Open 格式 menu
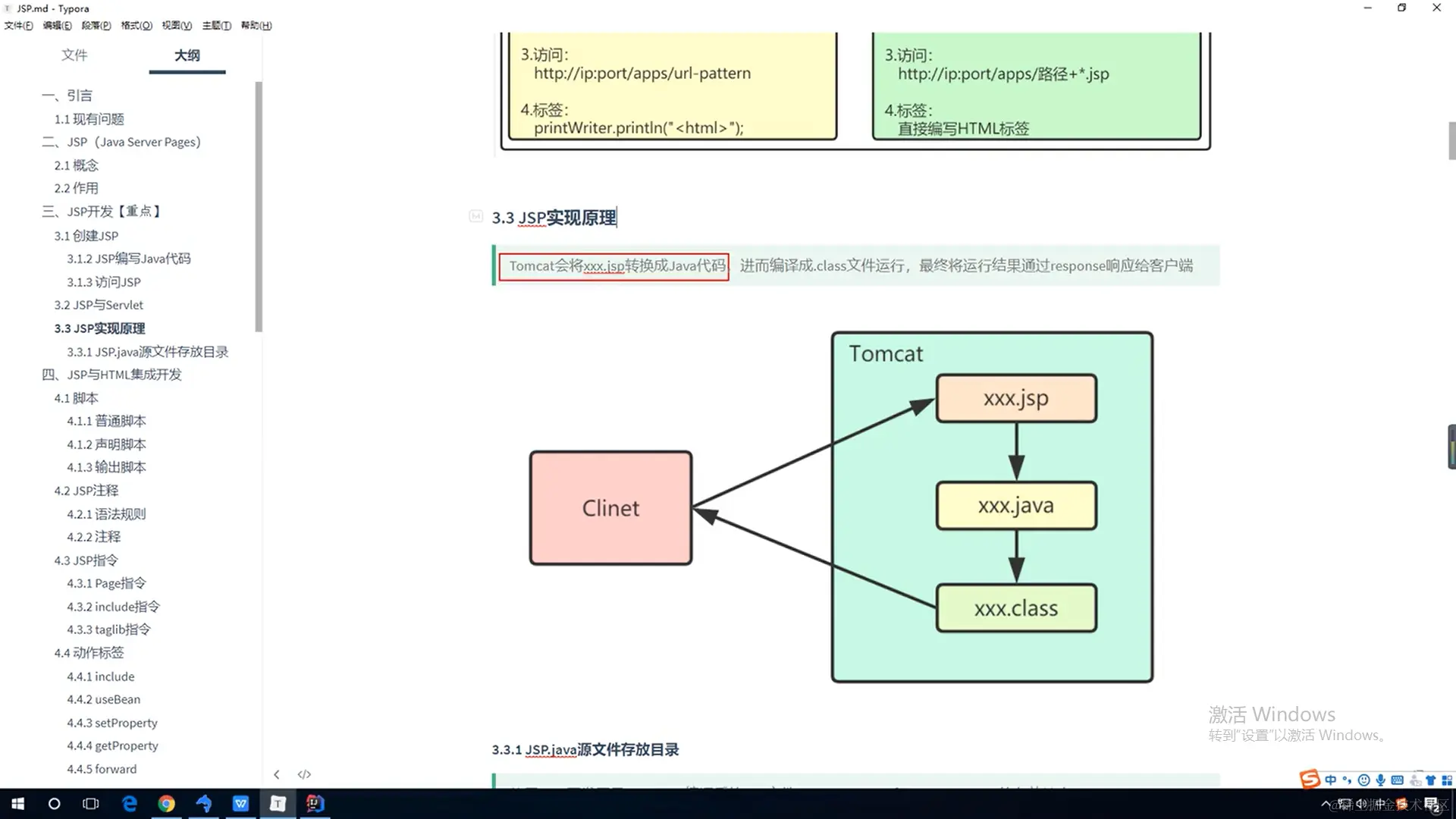 tap(136, 25)
